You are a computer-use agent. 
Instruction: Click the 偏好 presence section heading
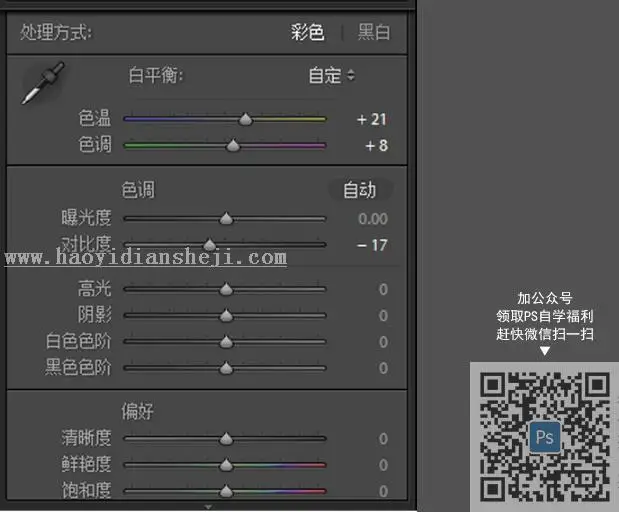tap(137, 411)
